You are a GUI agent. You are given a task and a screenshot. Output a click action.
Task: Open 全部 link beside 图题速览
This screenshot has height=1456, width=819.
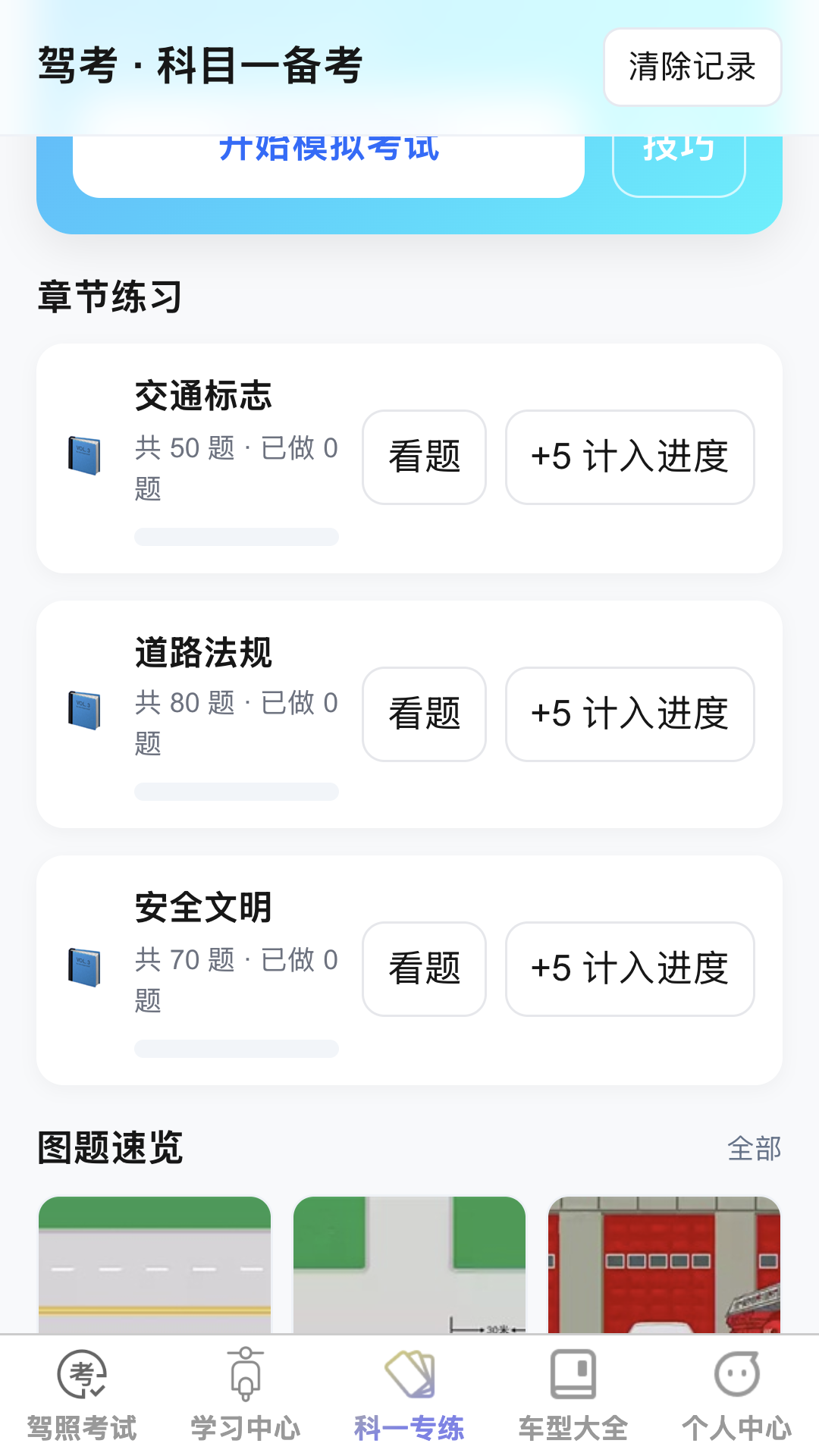[x=754, y=1148]
